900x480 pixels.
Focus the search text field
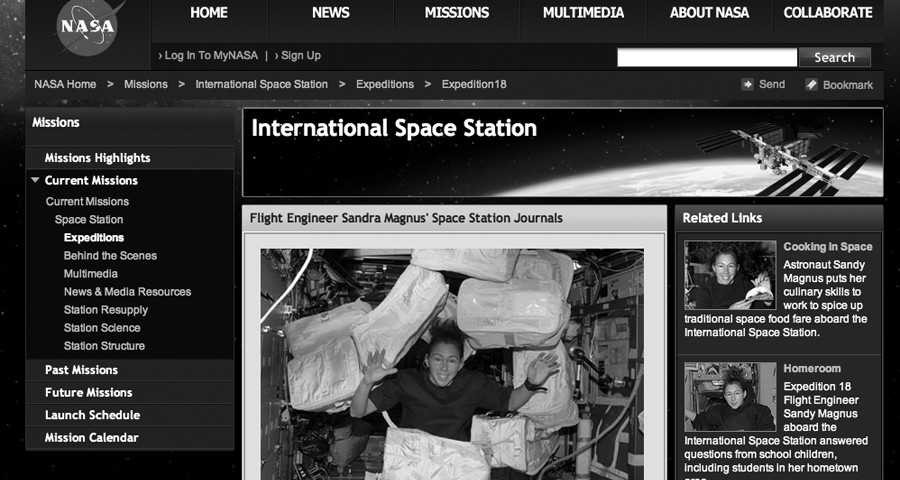point(707,57)
